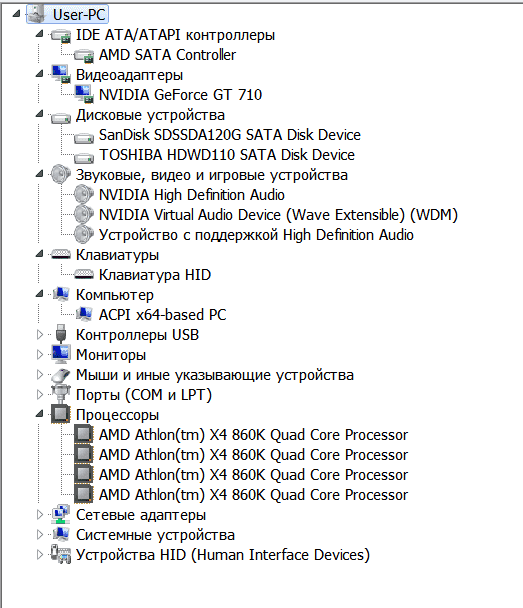
Task: Click the Клавиатура HID keyboard icon
Action: [84, 274]
